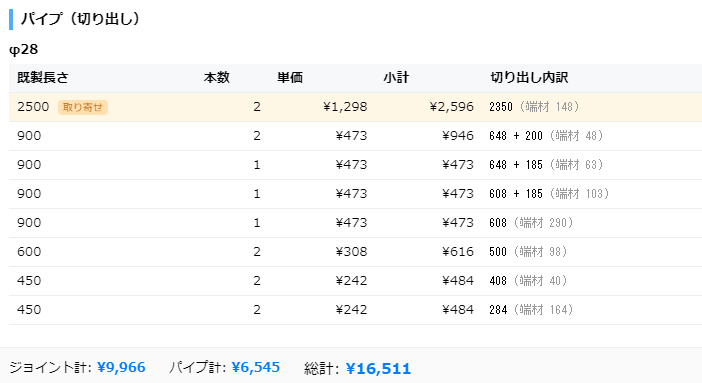Click the 既製長さ column header
The height and width of the screenshot is (383, 702).
point(43,77)
